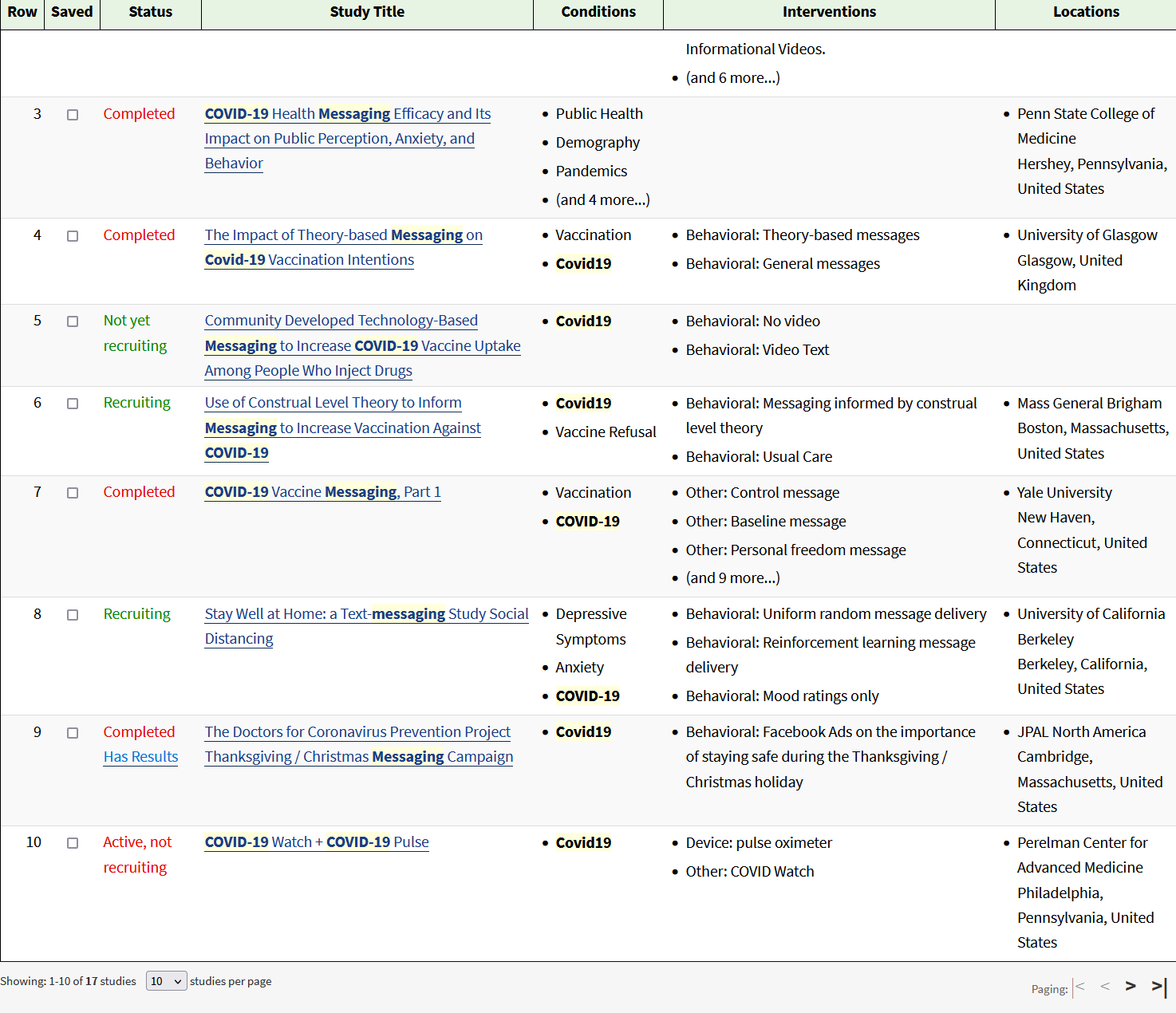Screen dimensions: 1176x1013
Task: Expand '(and 6 more...)' interventions at top
Action: tap(732, 78)
